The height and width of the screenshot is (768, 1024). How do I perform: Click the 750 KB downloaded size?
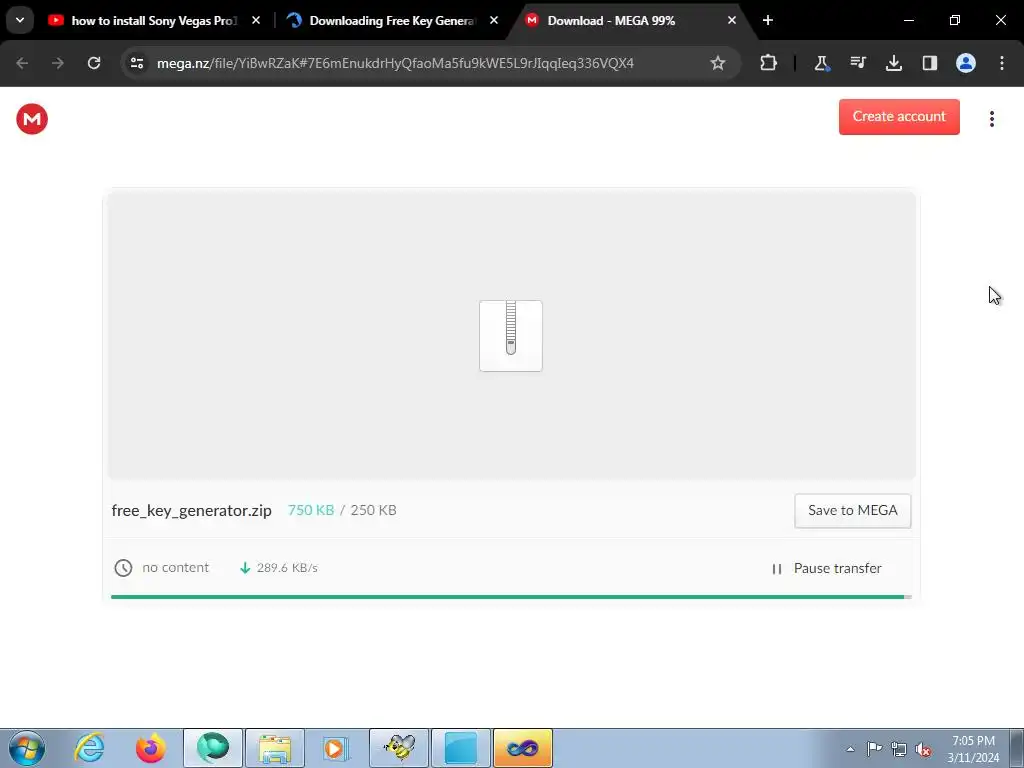(x=311, y=510)
